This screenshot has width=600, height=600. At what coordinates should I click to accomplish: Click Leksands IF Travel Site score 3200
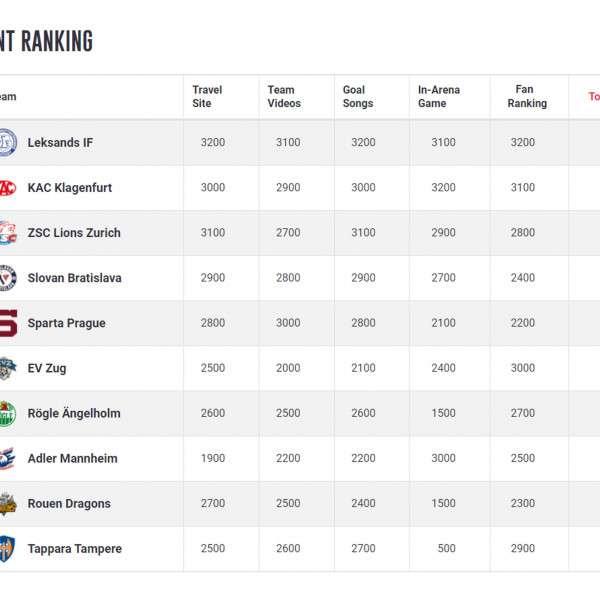tap(213, 143)
